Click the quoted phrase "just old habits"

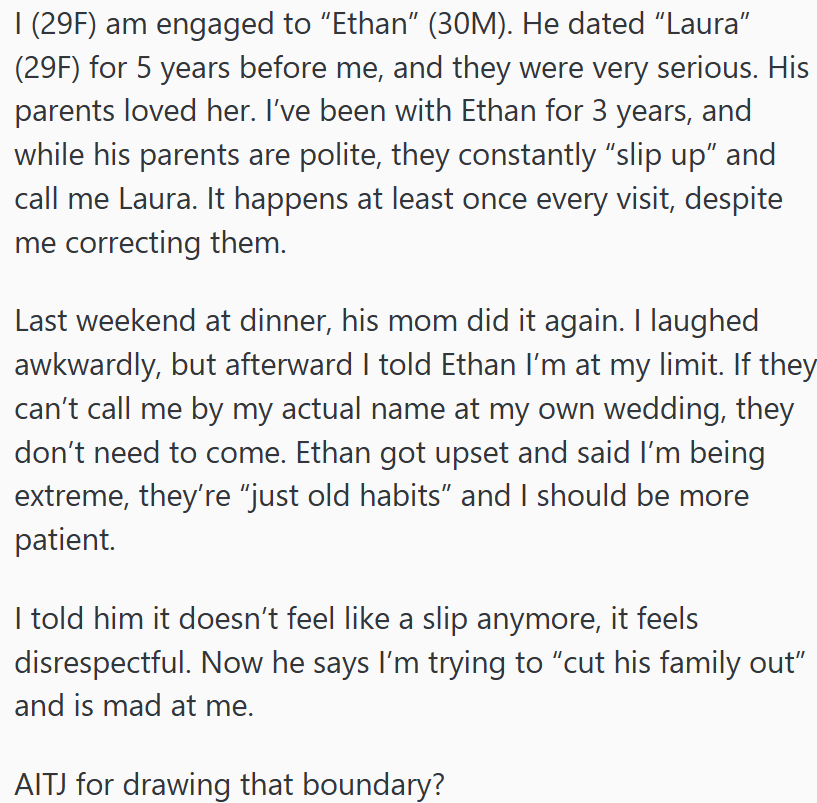click(386, 497)
